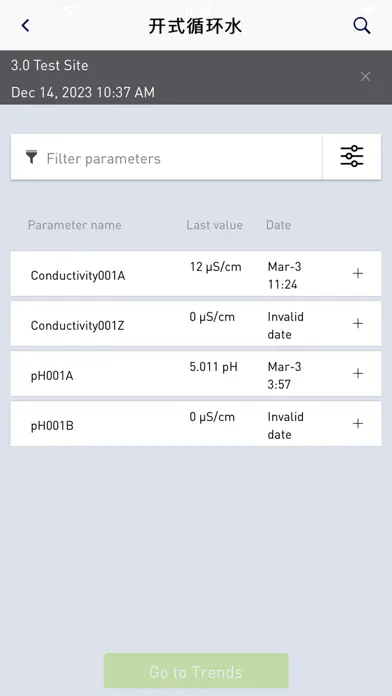Dismiss the 3.0 Test Site banner

click(365, 77)
